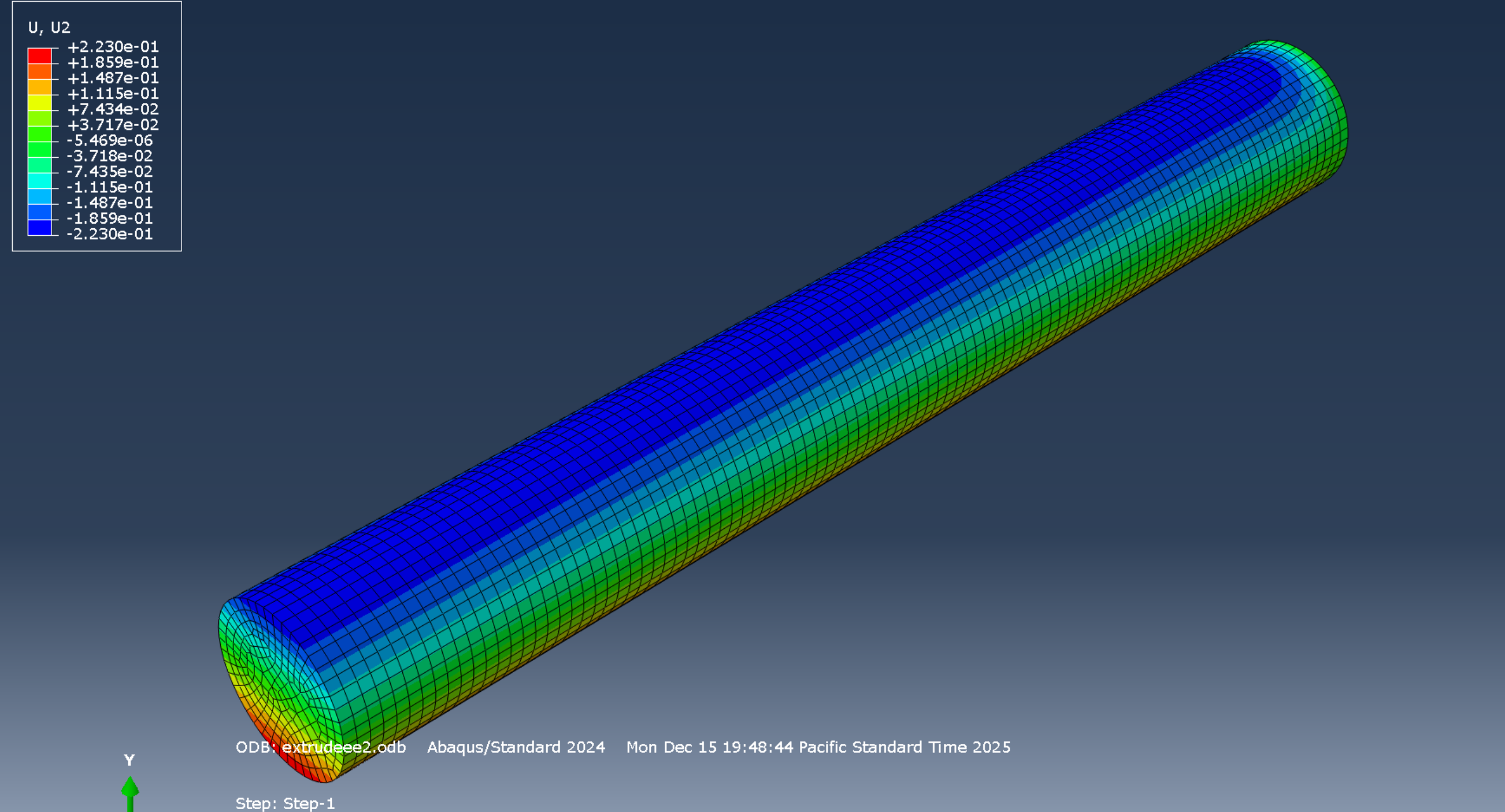This screenshot has height=812, width=1505.
Task: Click the darkest blue legend swatch
Action: [x=40, y=228]
